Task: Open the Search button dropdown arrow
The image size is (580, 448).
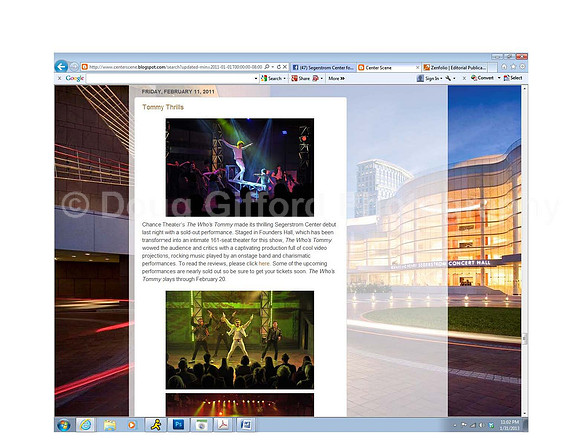Action: (284, 79)
